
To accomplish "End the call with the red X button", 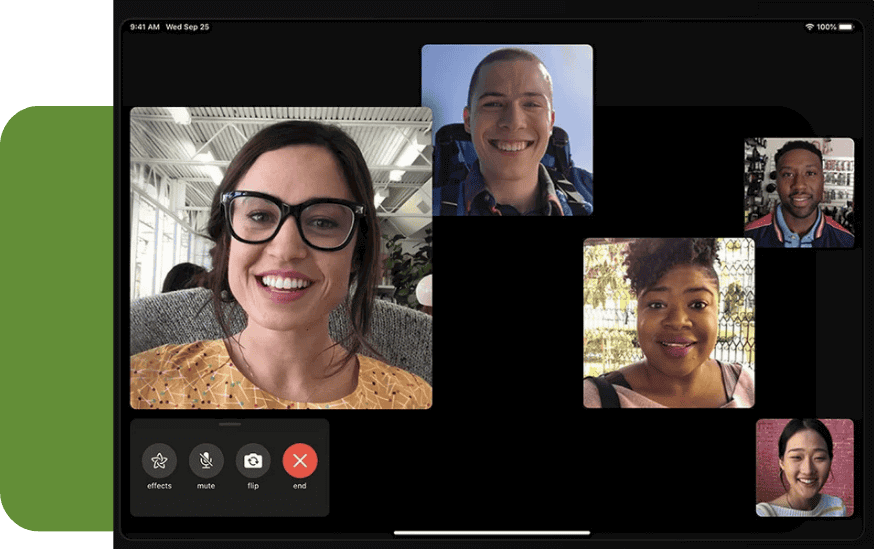I will [x=300, y=460].
